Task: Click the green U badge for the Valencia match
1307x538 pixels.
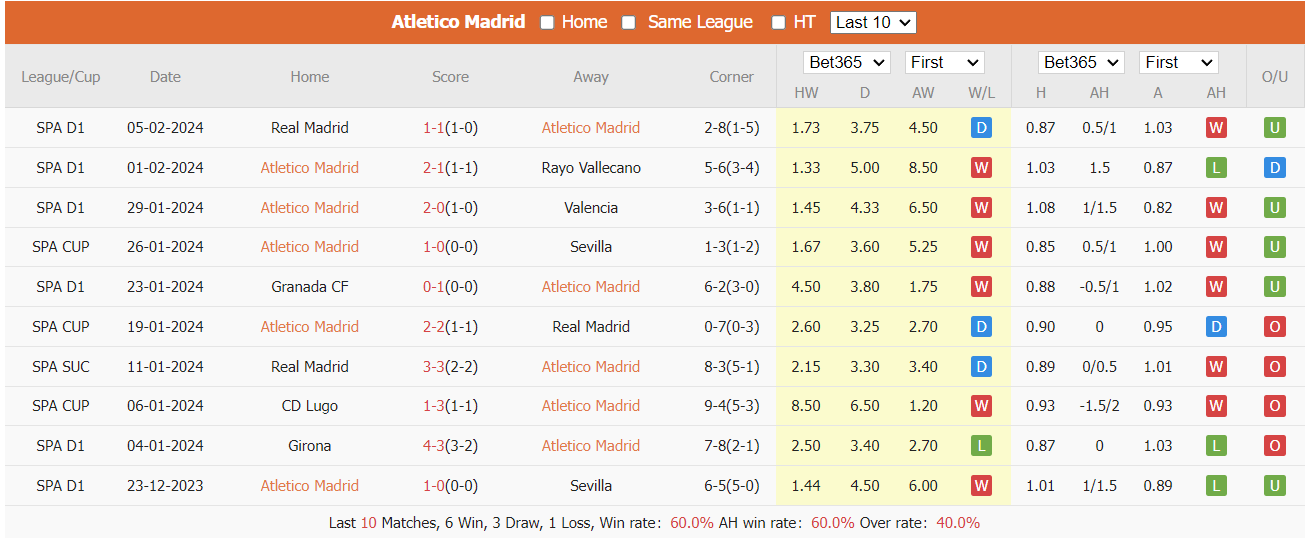Action: tap(1274, 208)
